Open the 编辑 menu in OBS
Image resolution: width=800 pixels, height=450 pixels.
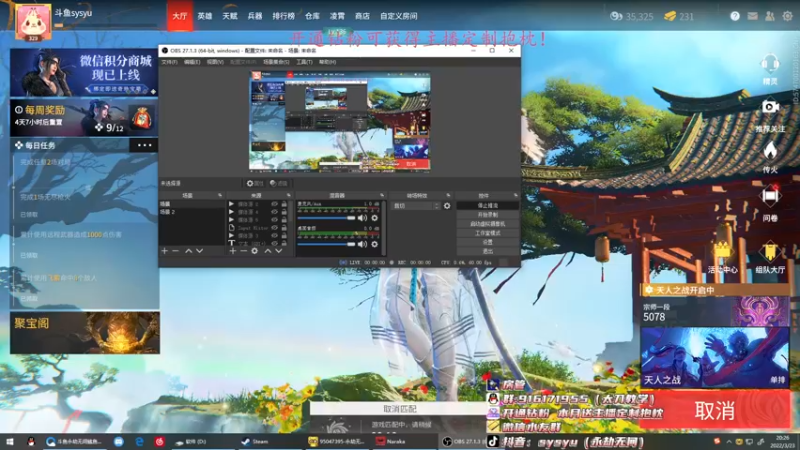[192, 62]
